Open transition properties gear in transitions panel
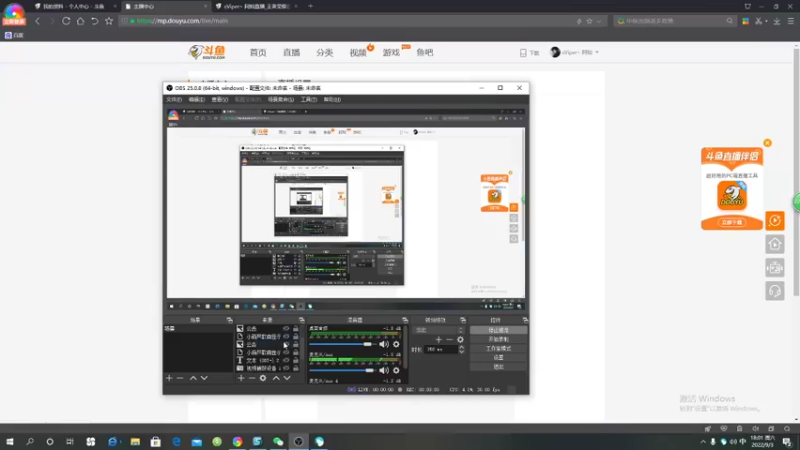This screenshot has height=450, width=800. 460,339
